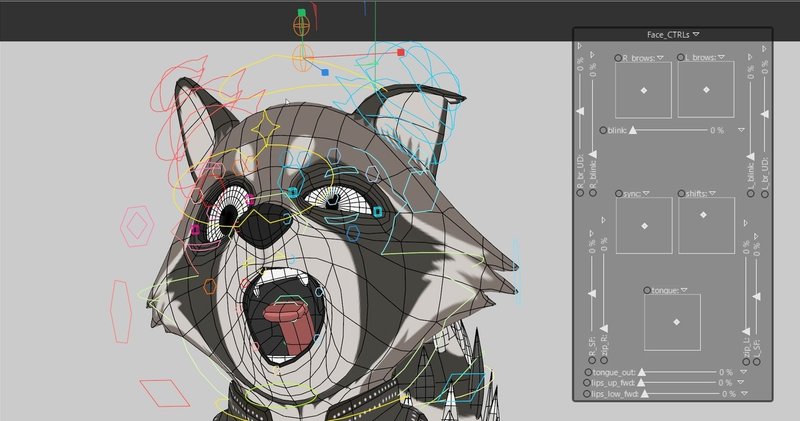Click the orange pivot sphere above the forehead

tap(303, 58)
